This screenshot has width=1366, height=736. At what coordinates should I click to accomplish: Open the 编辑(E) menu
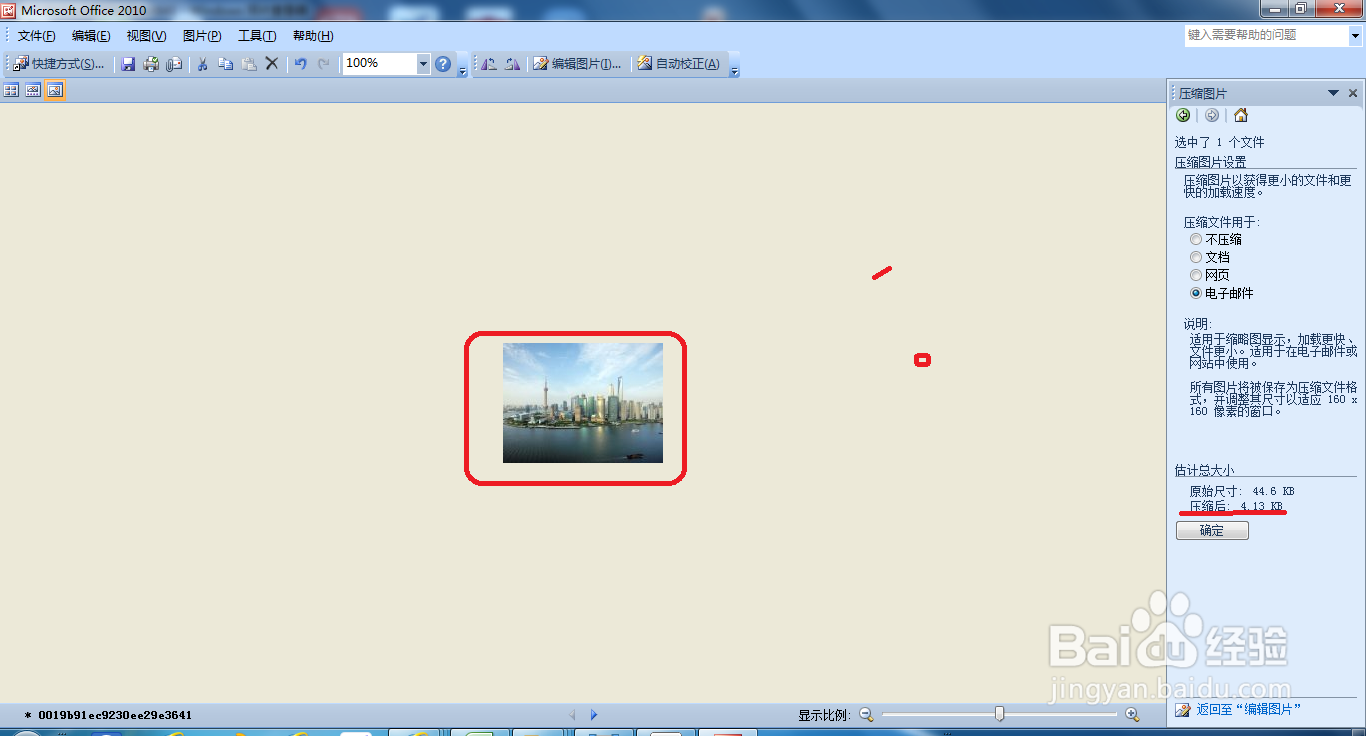click(x=91, y=36)
